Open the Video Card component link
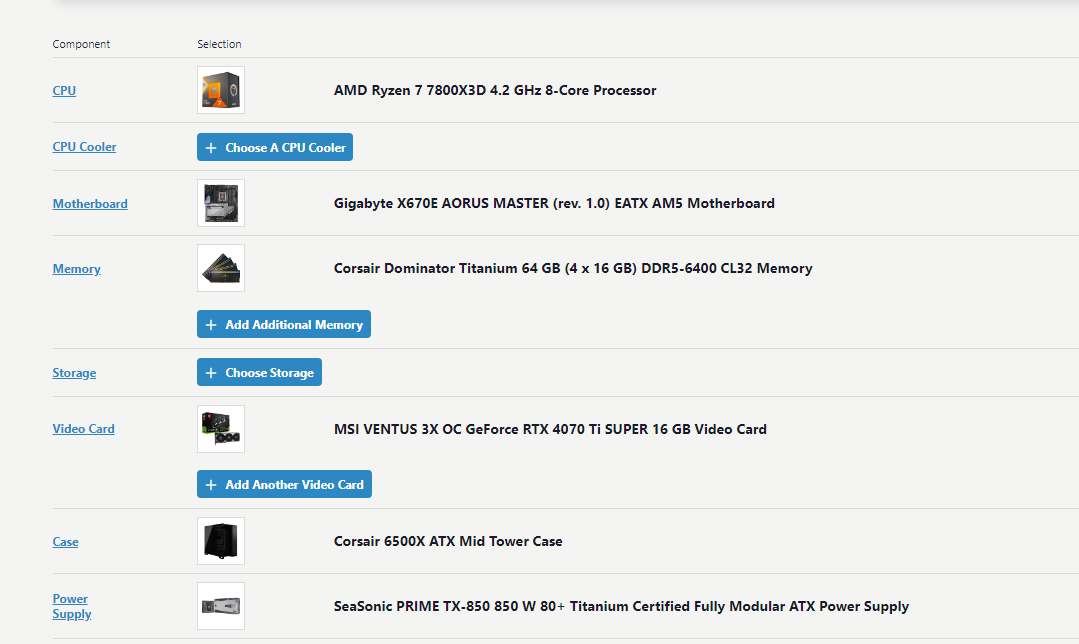The image size is (1079, 644). click(x=83, y=429)
